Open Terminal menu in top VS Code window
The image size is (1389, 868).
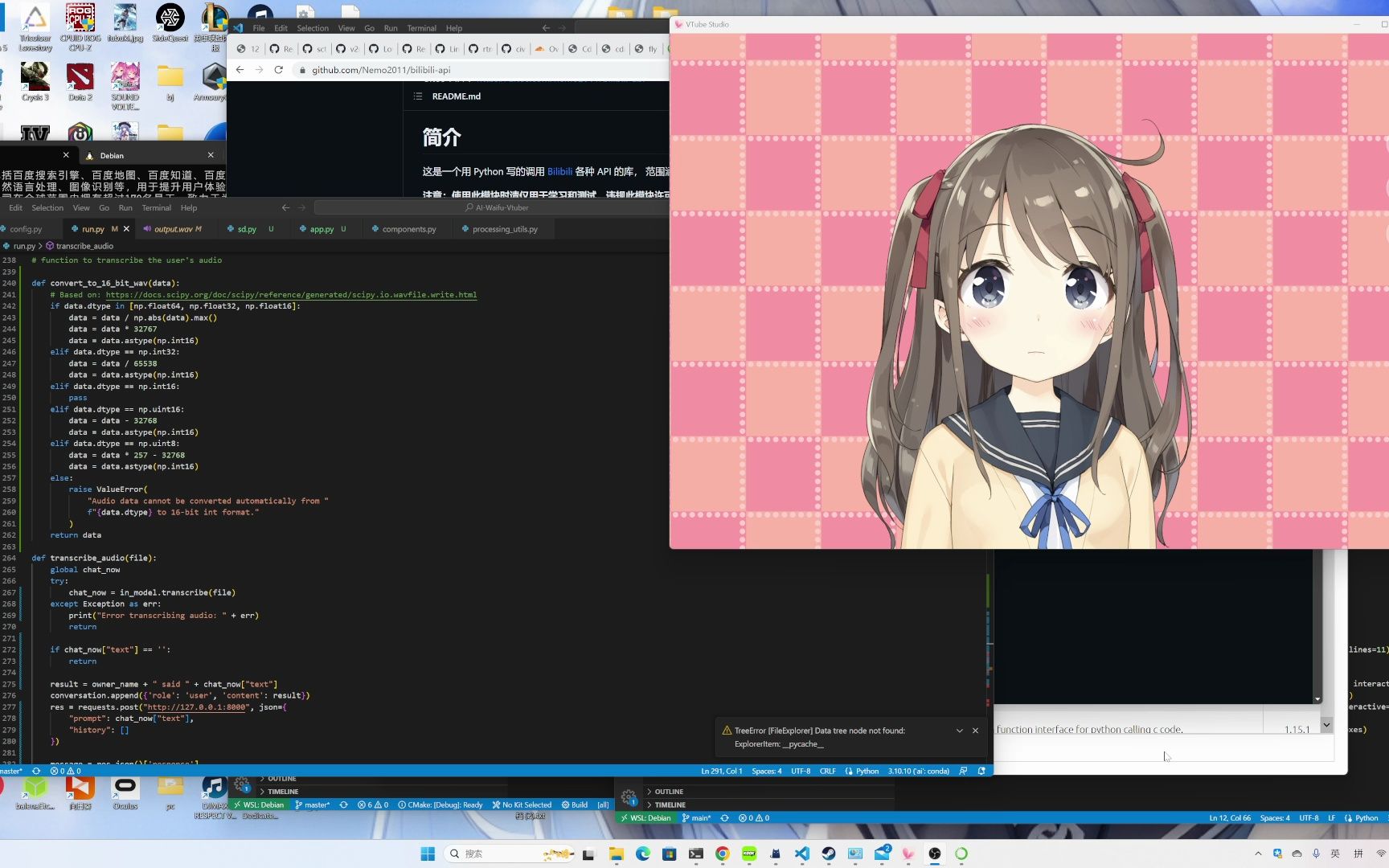[x=421, y=28]
